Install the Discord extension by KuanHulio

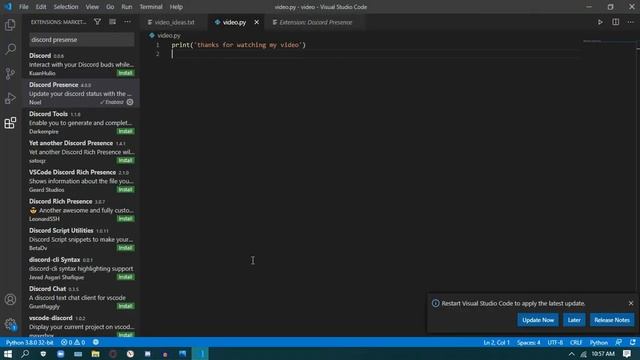click(125, 73)
